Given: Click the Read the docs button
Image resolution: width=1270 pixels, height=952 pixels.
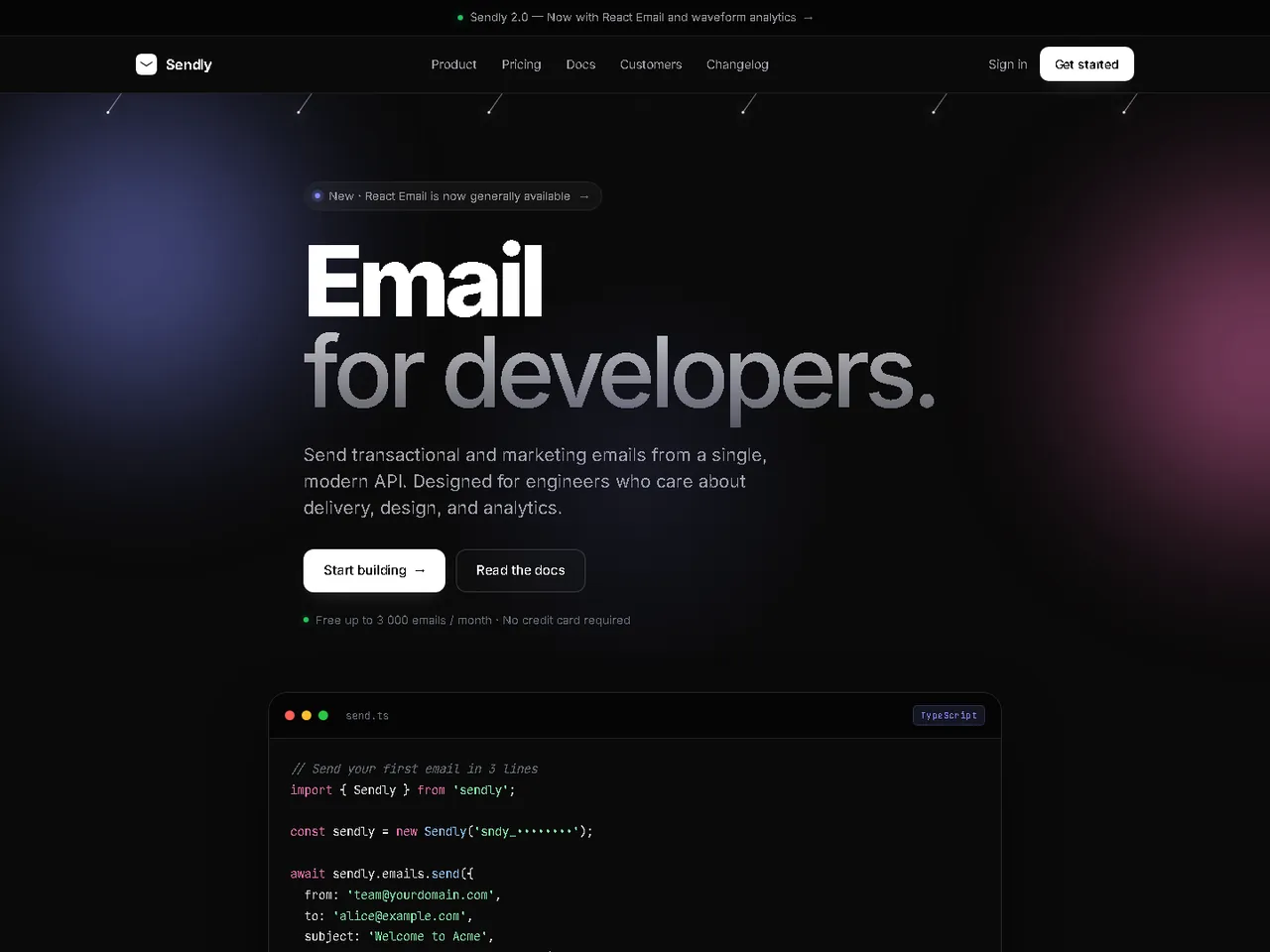Looking at the screenshot, I should (520, 570).
